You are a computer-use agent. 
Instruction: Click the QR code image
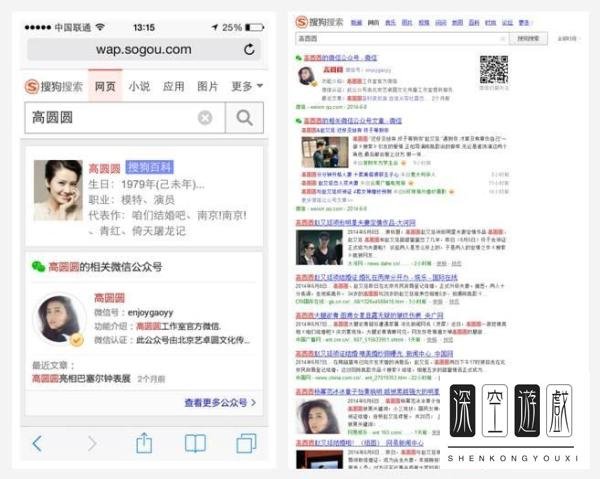click(494, 70)
